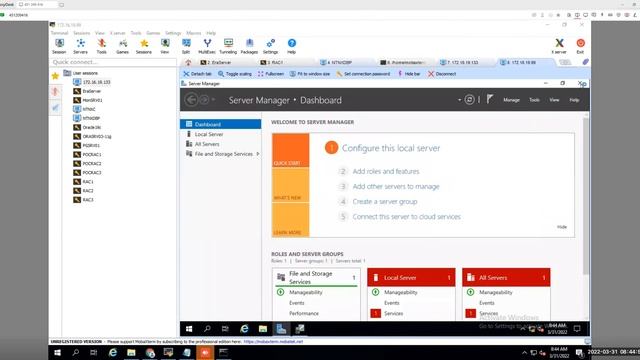Open the All Servers red tile header
The width and height of the screenshot is (640, 360).
tap(506, 278)
